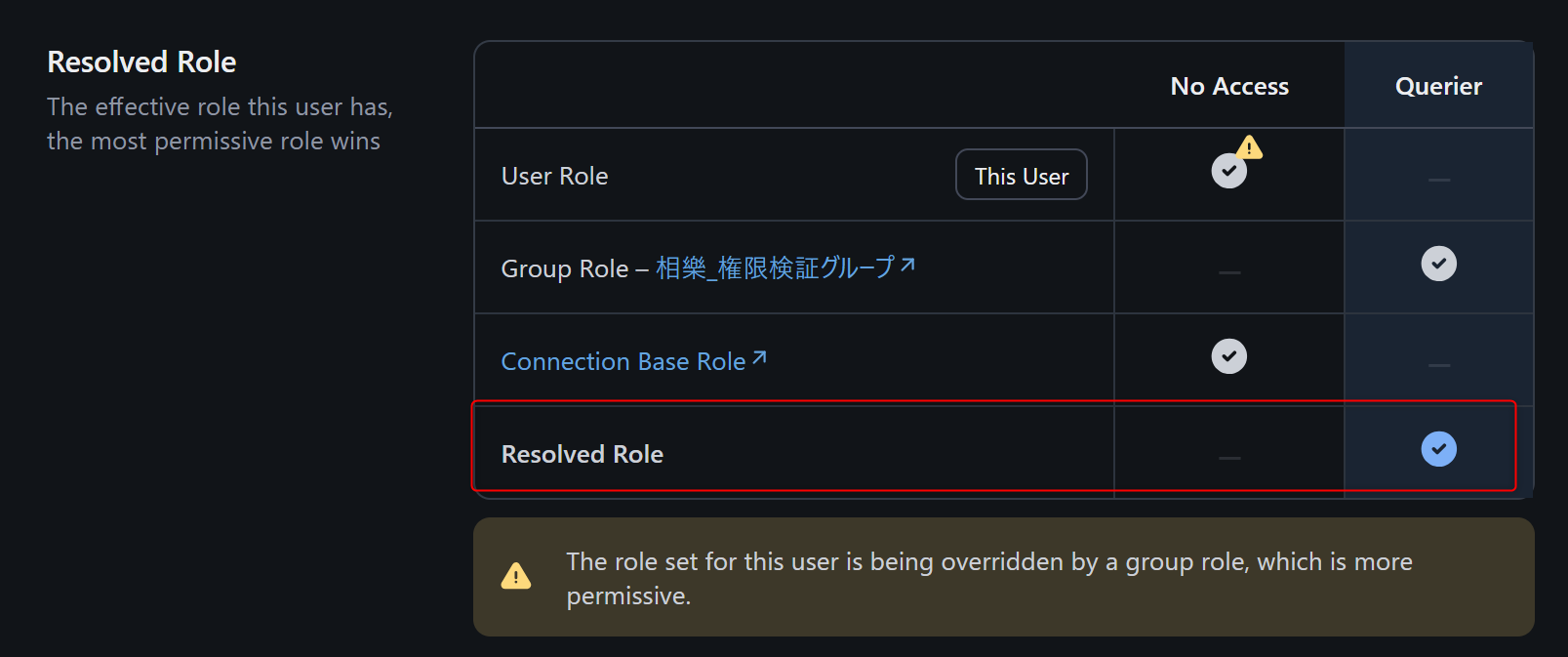Click yellow warning icon in override notice
1568x657 pixels.
point(516,576)
